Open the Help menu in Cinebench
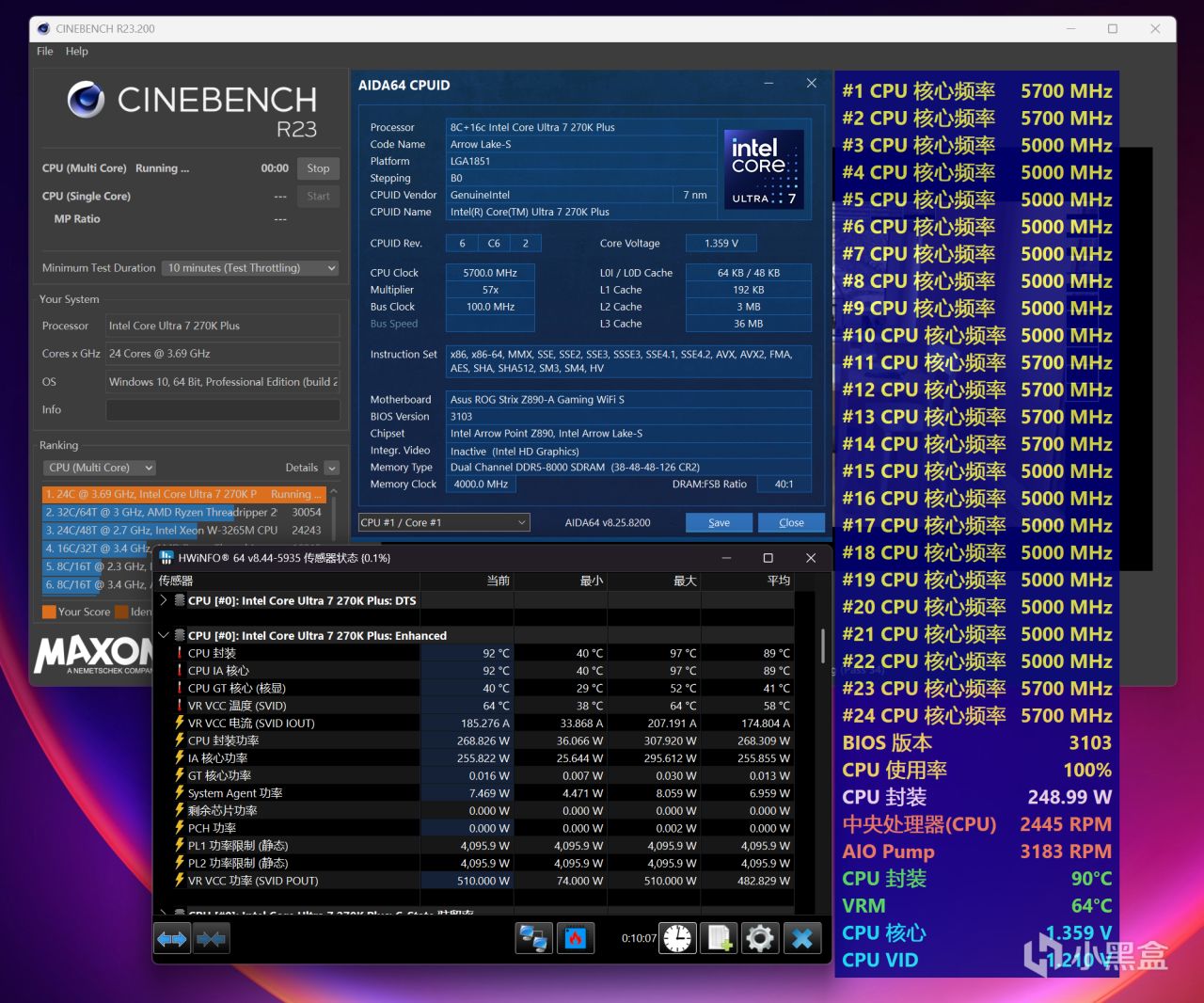The image size is (1204, 1003). coord(77,52)
